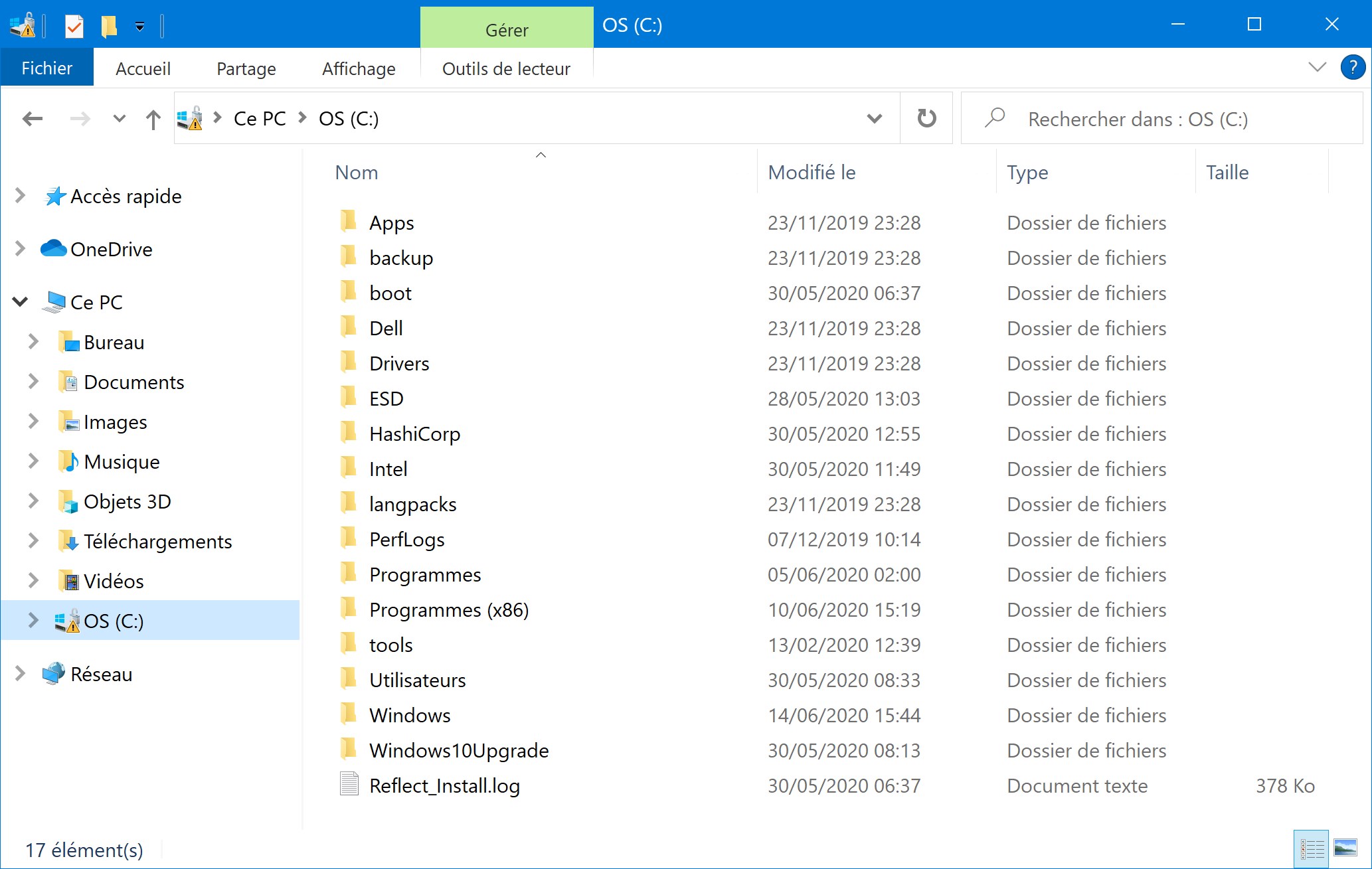1372x869 pixels.
Task: Open the Help question mark icon
Action: point(1353,67)
